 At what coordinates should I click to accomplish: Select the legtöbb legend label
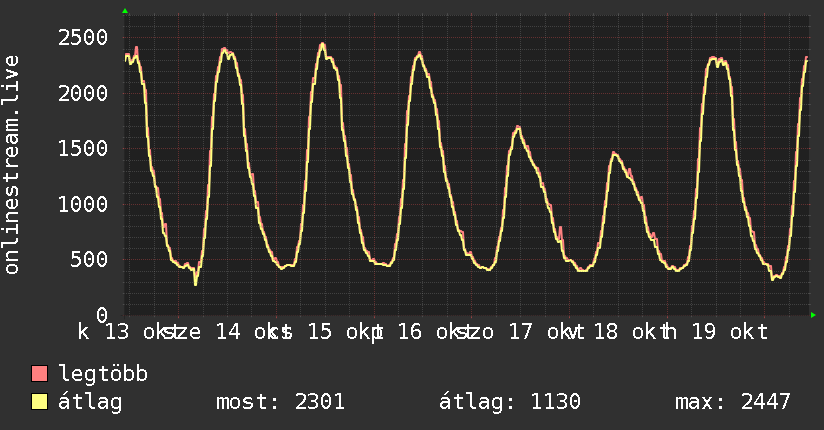[103, 373]
